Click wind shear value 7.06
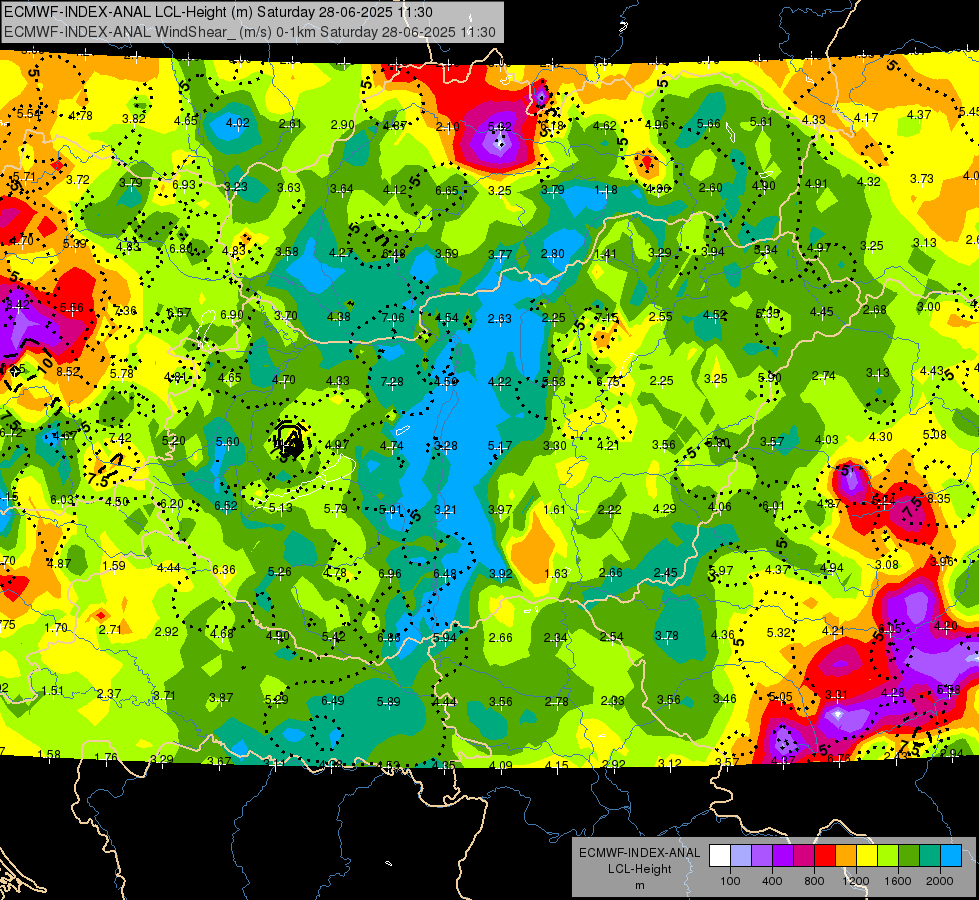The height and width of the screenshot is (900, 979). coord(393,317)
